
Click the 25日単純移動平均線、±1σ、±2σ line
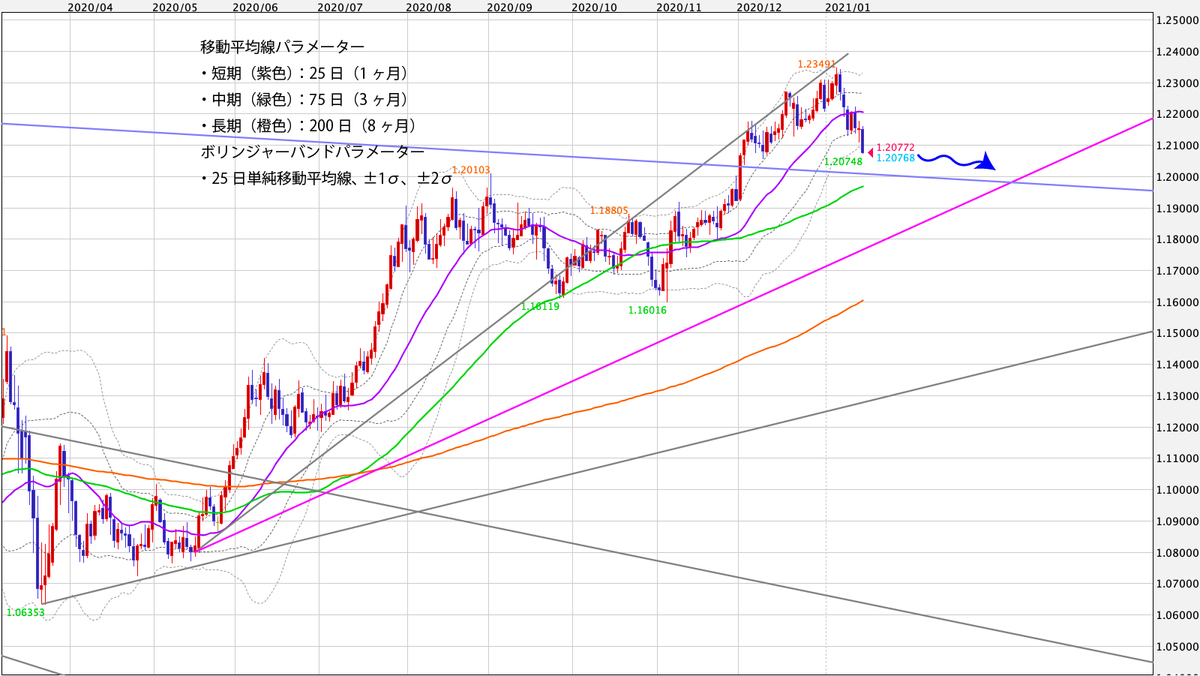point(326,179)
